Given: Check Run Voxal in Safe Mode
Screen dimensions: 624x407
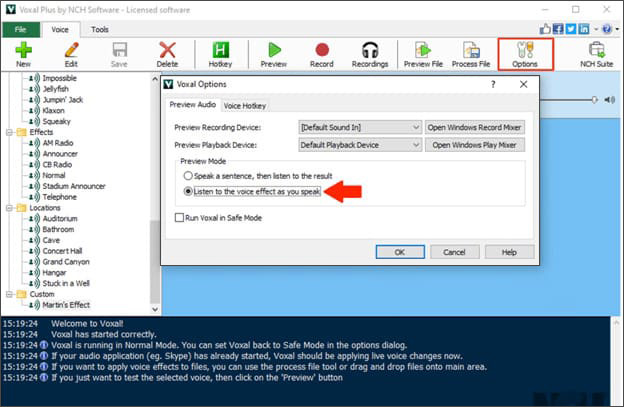Looking at the screenshot, I should [179, 218].
